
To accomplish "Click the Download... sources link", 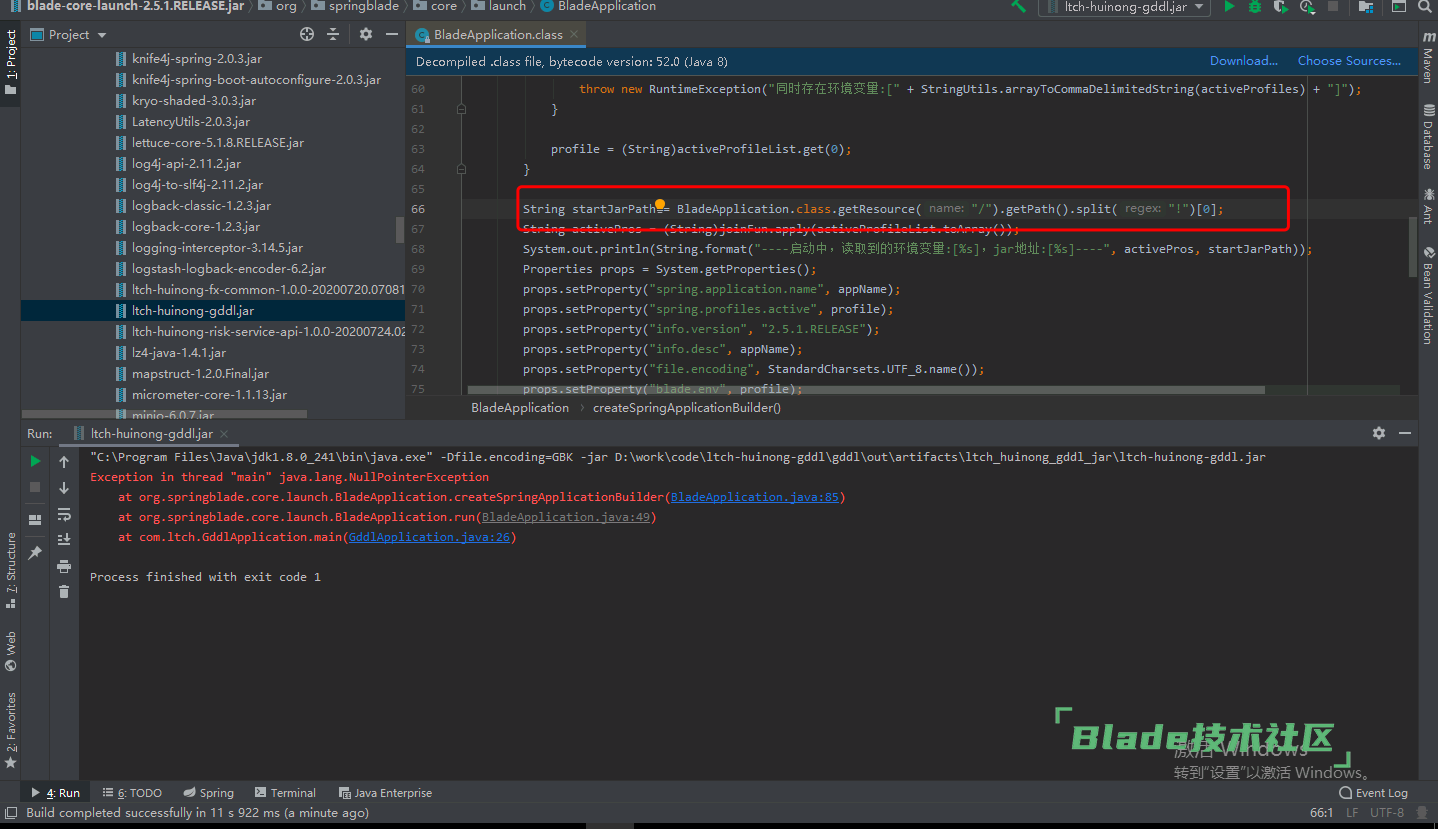I will [x=1244, y=61].
